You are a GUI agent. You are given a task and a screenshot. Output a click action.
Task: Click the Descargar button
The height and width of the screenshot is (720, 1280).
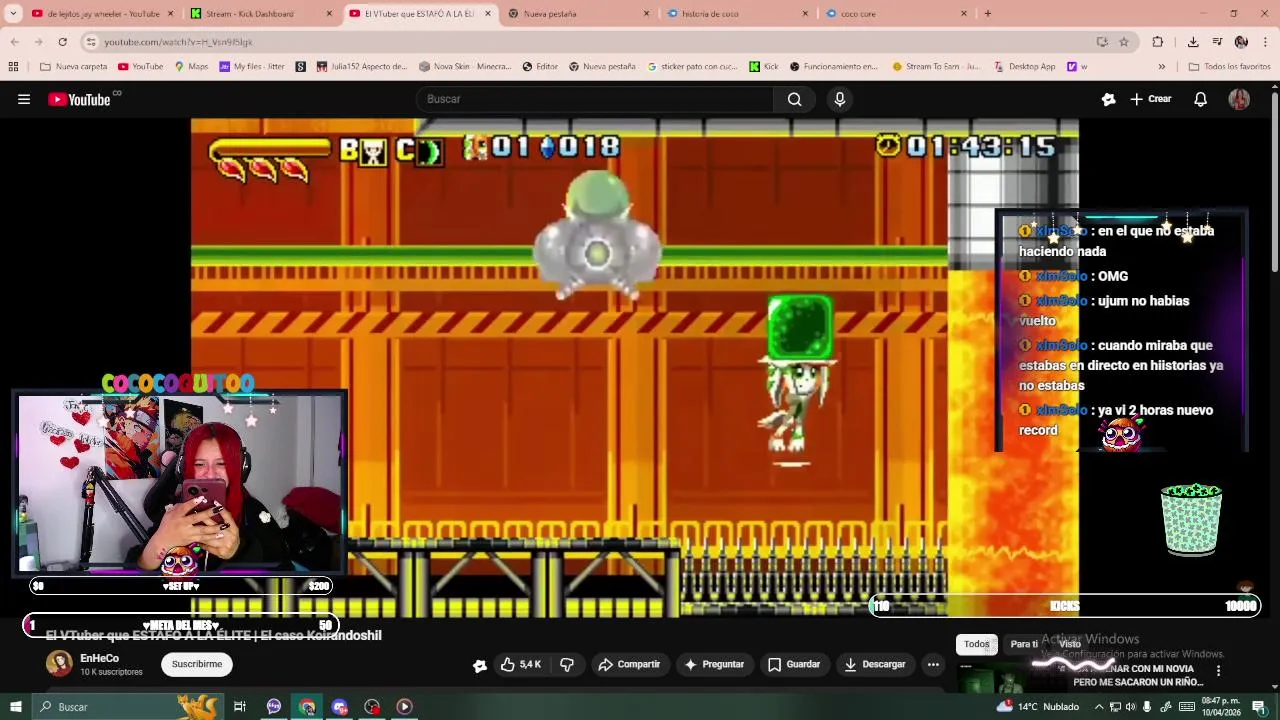(875, 664)
